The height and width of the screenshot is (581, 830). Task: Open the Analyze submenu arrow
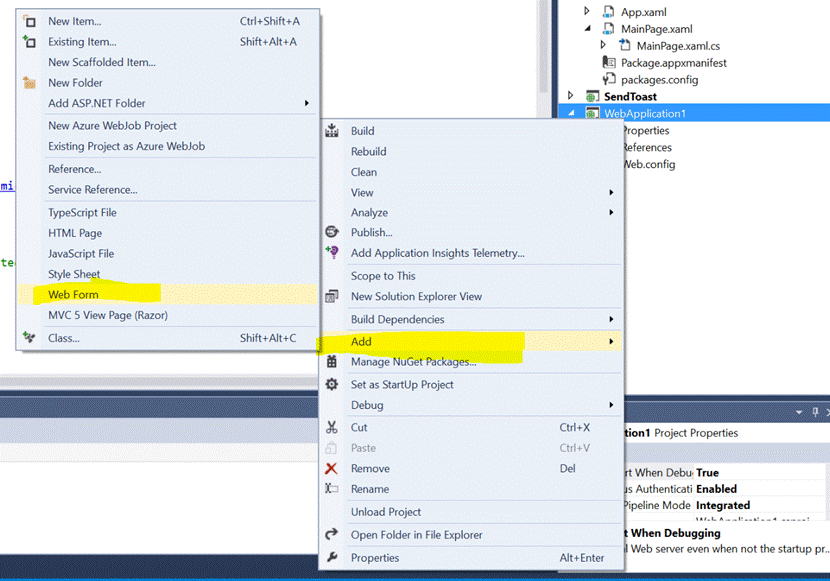point(611,213)
